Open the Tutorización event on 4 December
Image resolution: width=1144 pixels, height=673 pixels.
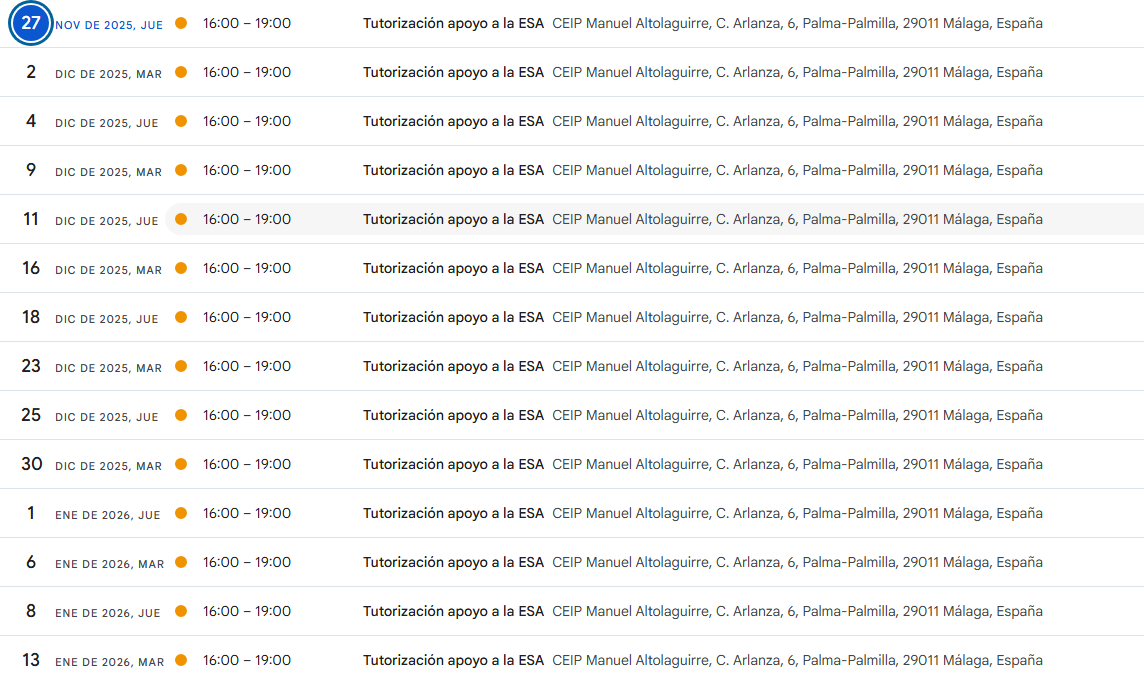(453, 121)
